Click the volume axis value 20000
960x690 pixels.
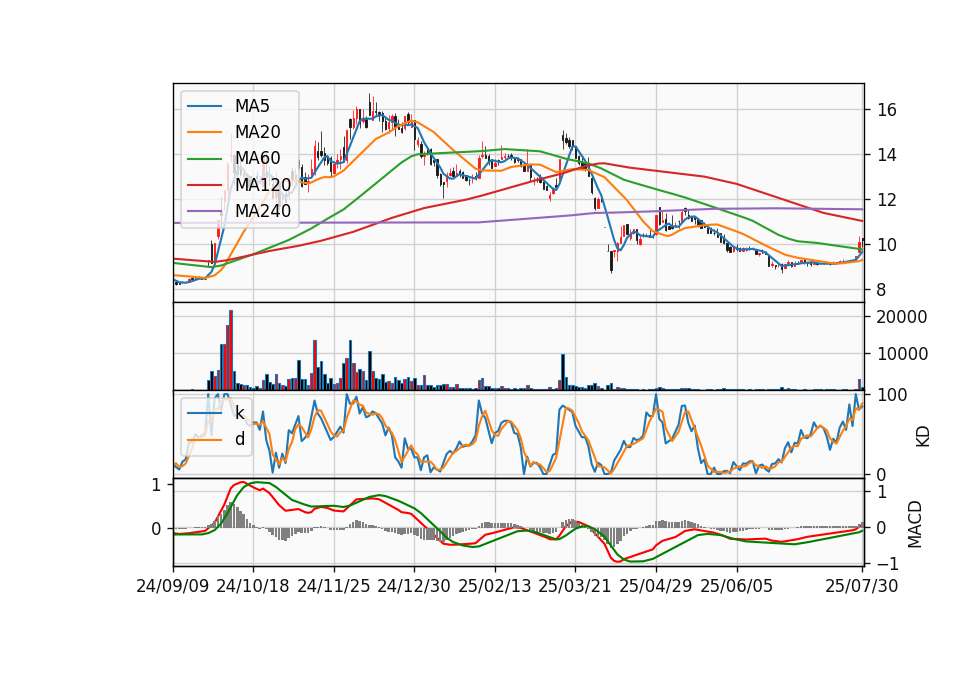click(902, 317)
